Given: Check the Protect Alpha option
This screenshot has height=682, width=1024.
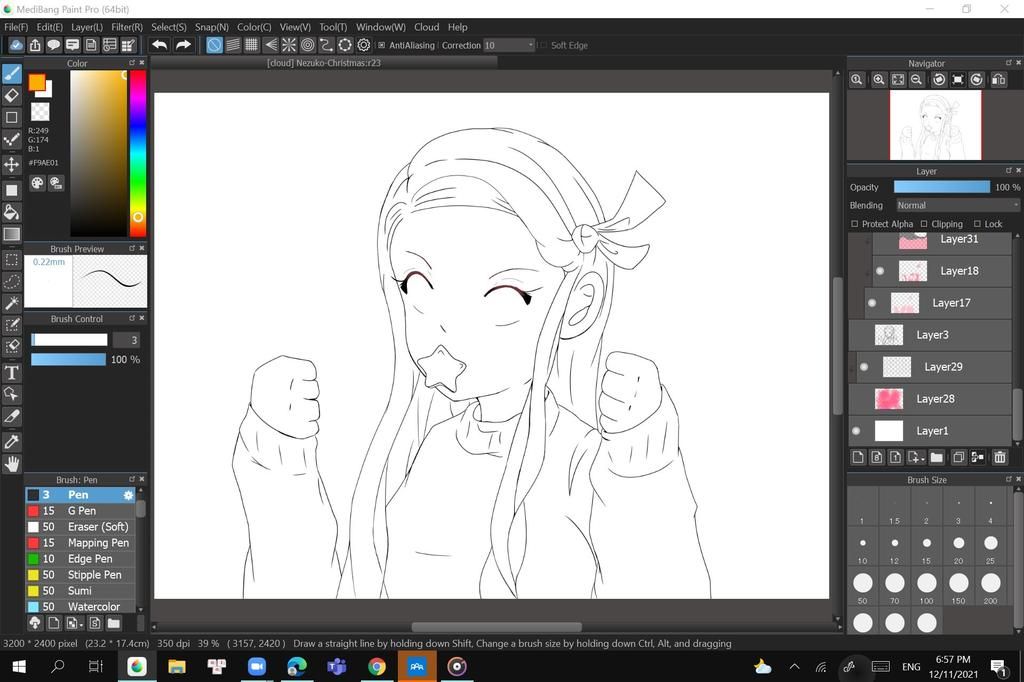Looking at the screenshot, I should 854,223.
